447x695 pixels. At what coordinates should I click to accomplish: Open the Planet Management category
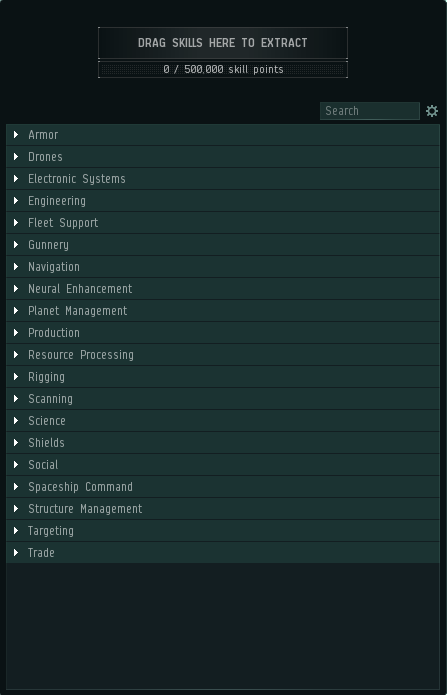tap(223, 311)
